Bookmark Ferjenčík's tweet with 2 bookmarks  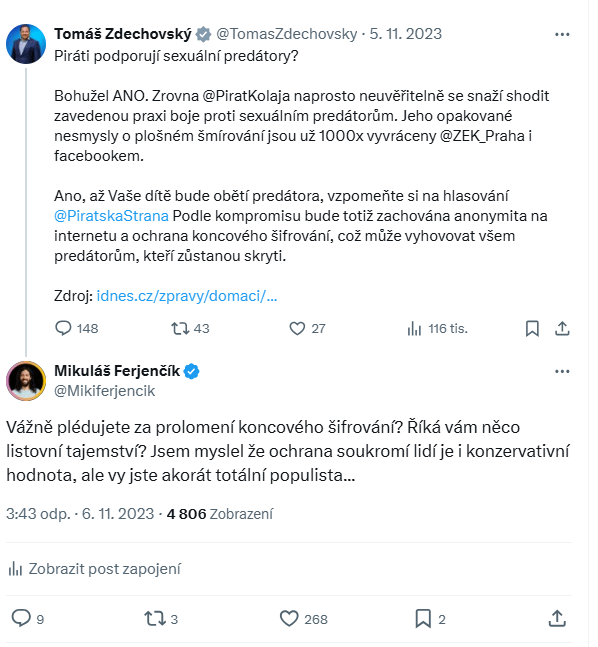(430, 619)
